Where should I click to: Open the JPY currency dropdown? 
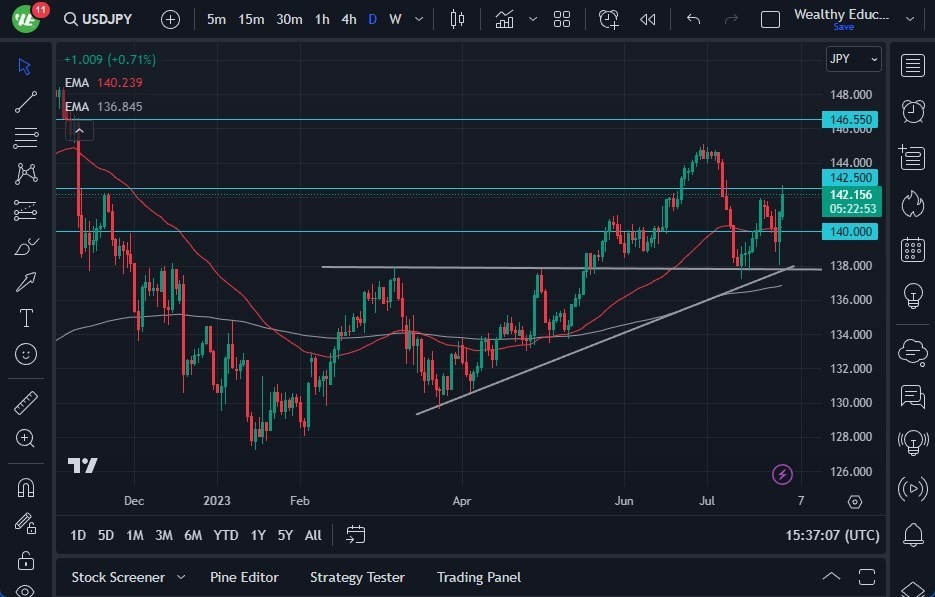[853, 59]
